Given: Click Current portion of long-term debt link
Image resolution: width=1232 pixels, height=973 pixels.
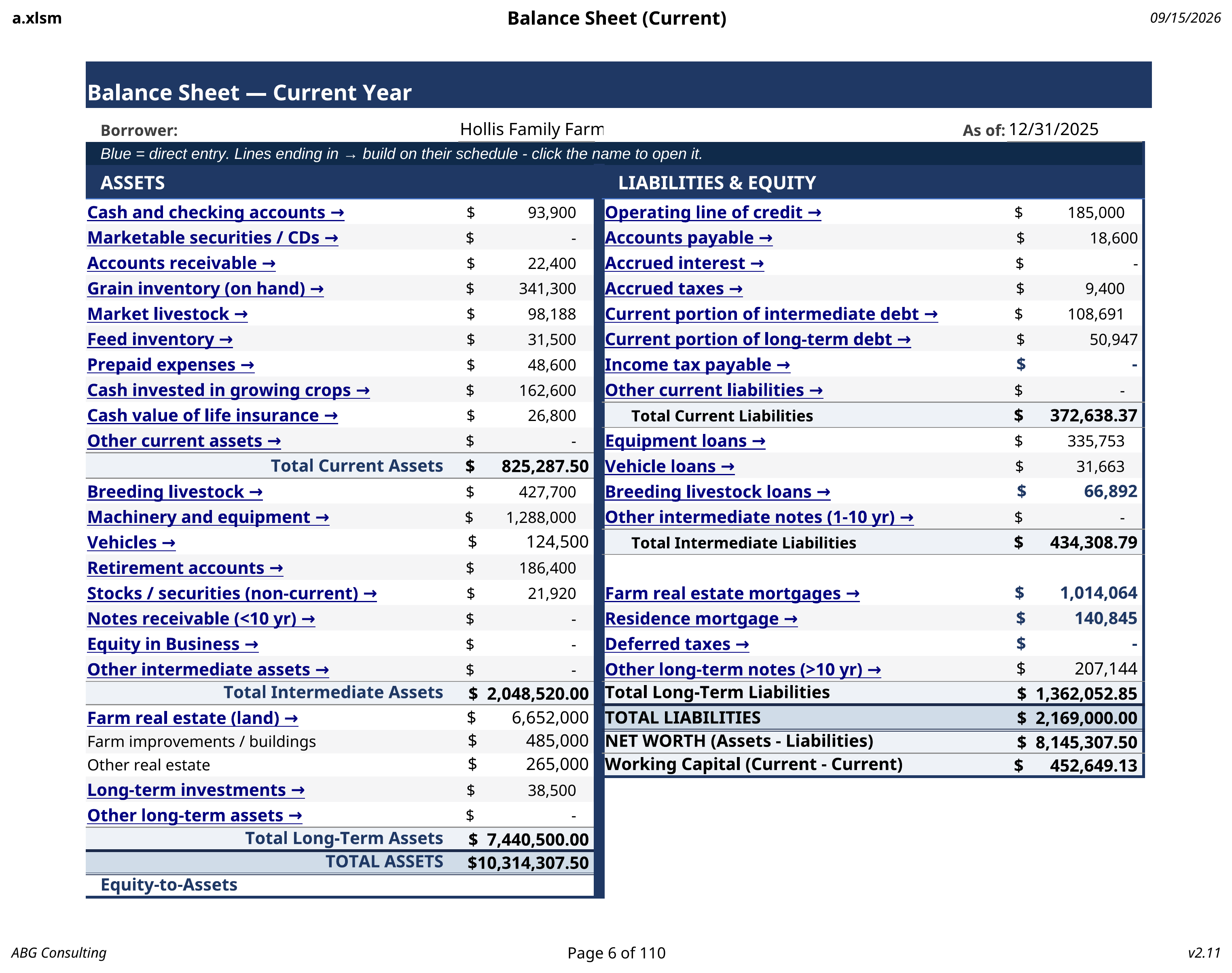Looking at the screenshot, I should pyautogui.click(x=757, y=340).
